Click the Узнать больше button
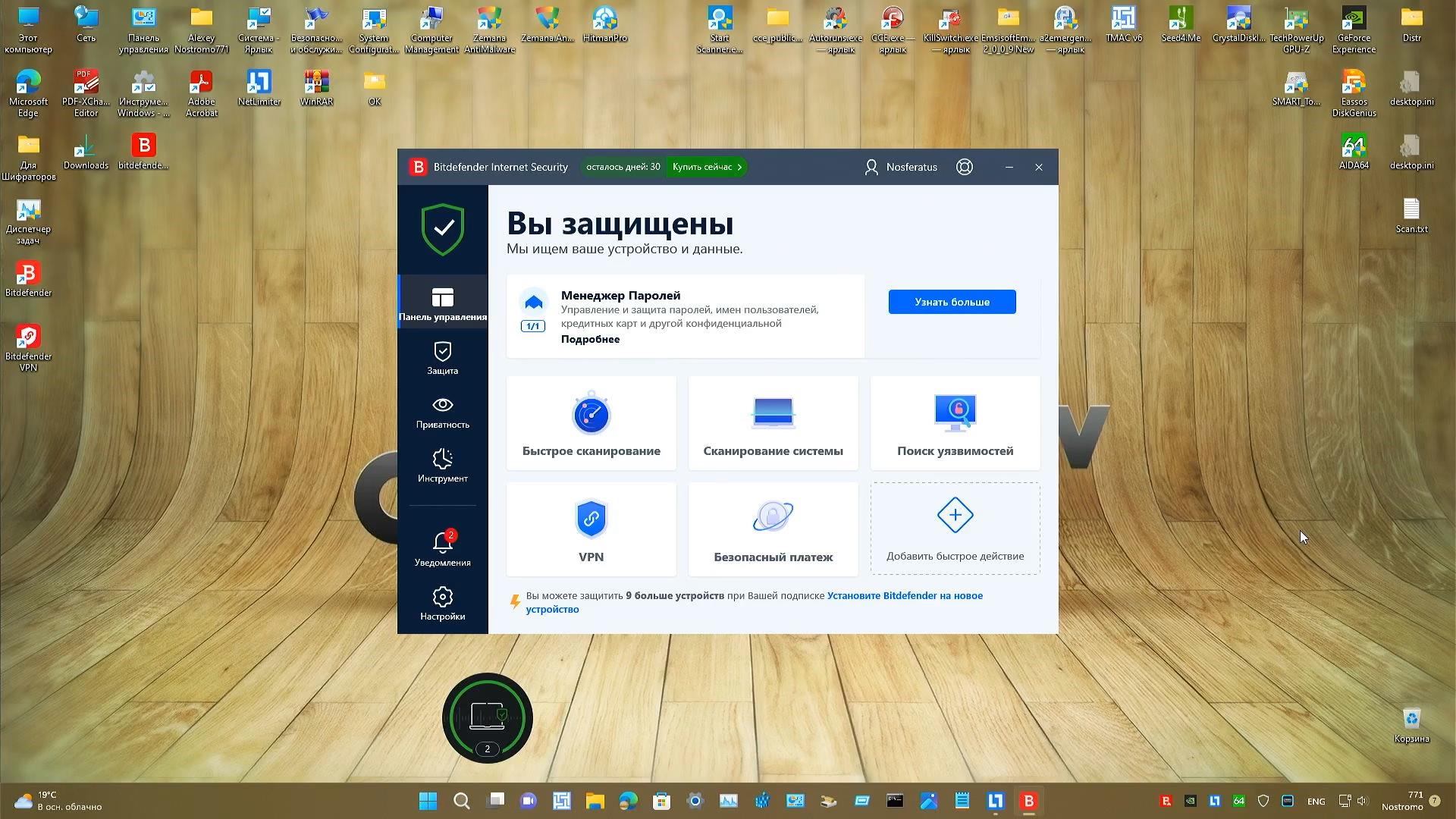The width and height of the screenshot is (1456, 819). [952, 302]
